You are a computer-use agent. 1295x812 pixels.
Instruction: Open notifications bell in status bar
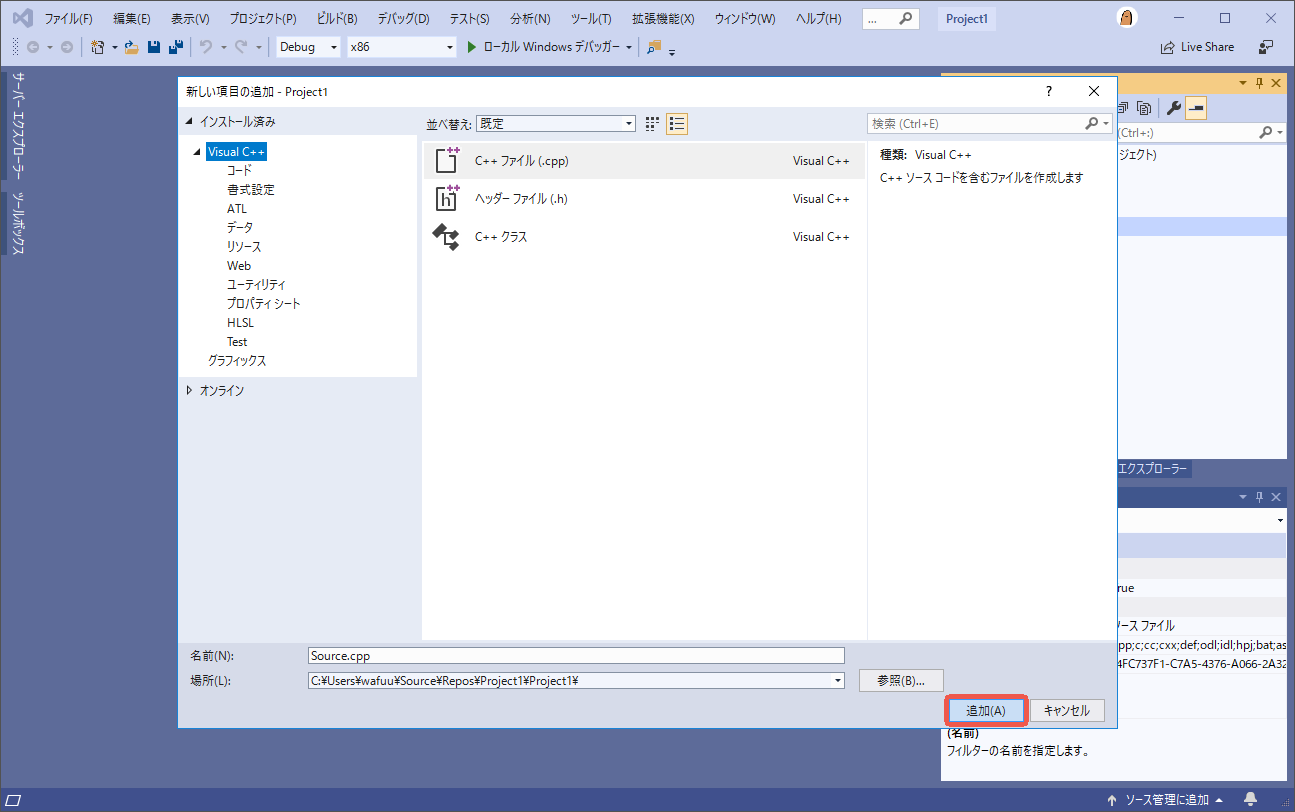[x=1250, y=800]
